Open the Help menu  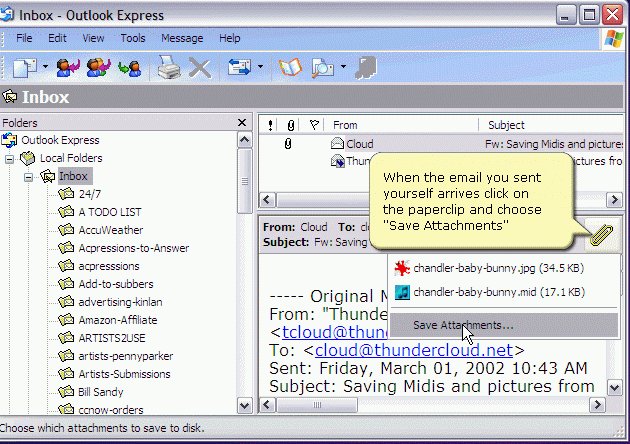point(229,38)
